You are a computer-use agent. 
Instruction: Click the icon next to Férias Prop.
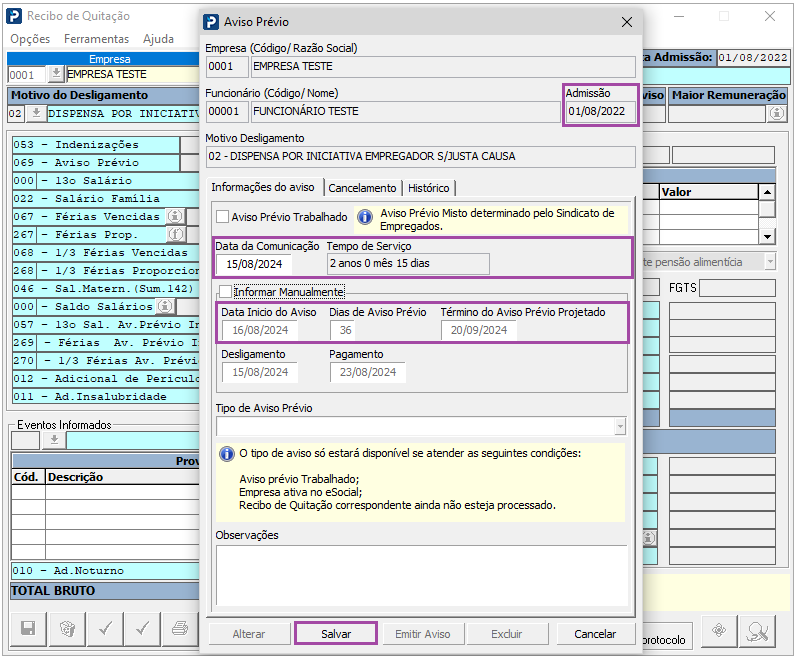click(x=176, y=234)
